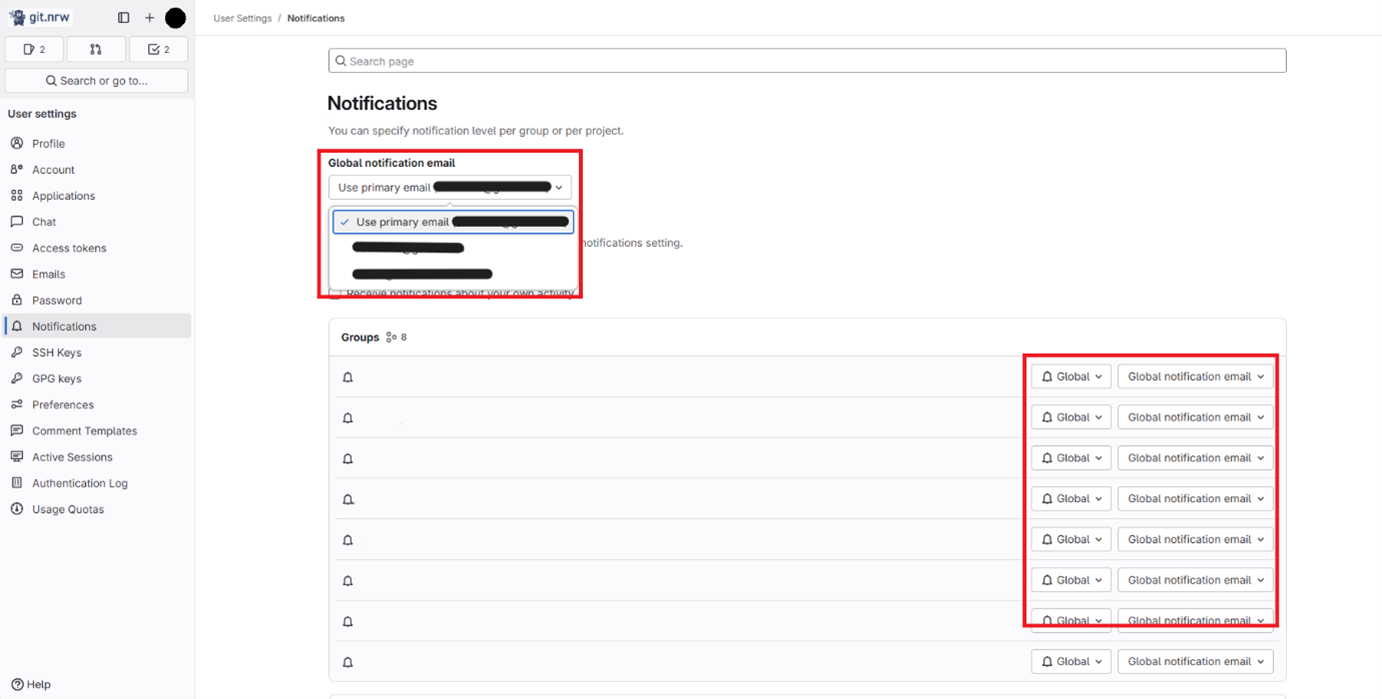Click the bell icon on the first group row
The image size is (1382, 699).
click(347, 377)
